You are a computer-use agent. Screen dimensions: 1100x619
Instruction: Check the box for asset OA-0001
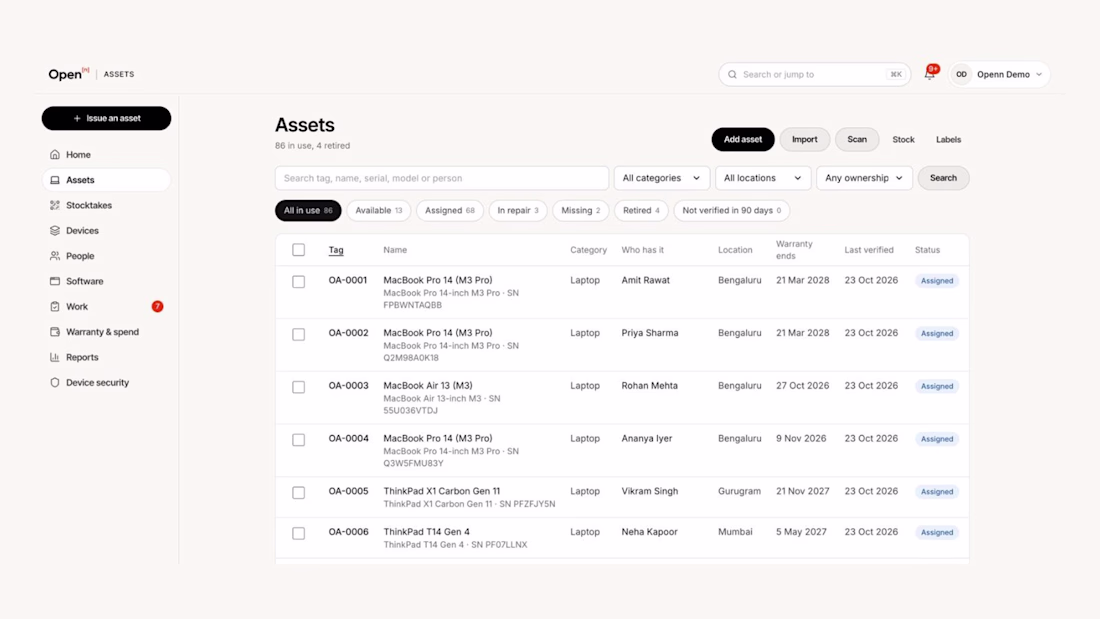299,281
